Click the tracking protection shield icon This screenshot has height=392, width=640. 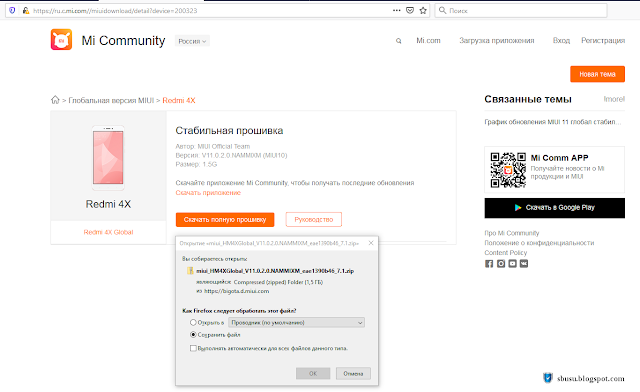[12, 10]
